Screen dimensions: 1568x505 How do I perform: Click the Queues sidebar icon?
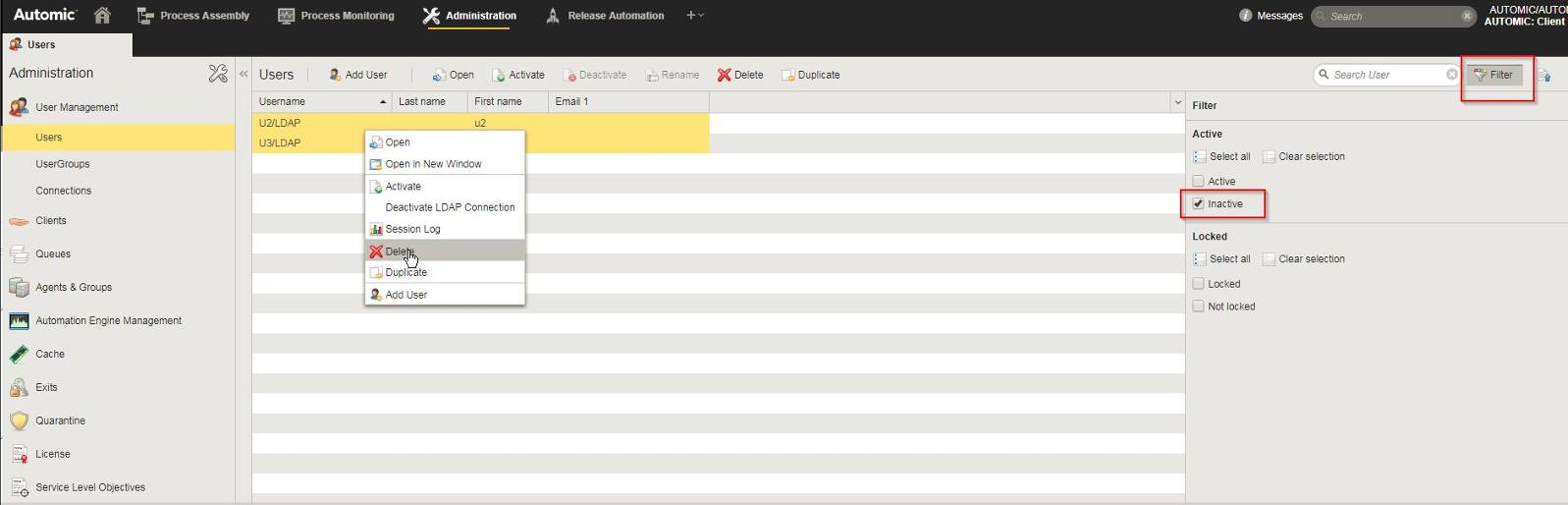tap(19, 253)
